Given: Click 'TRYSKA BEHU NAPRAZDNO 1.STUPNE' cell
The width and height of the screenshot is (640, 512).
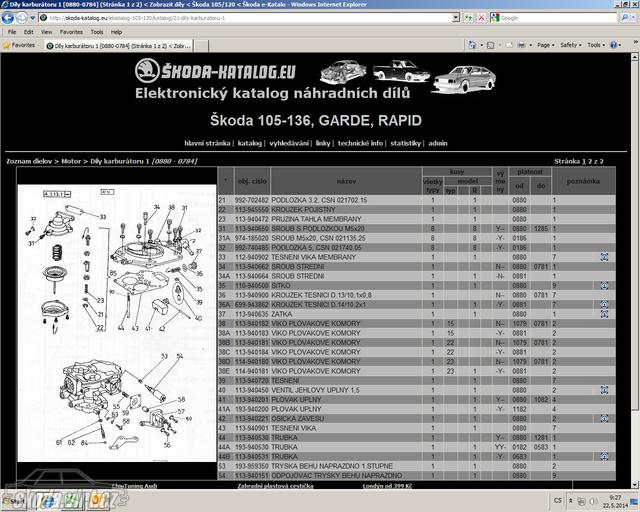Looking at the screenshot, I should (332, 466).
